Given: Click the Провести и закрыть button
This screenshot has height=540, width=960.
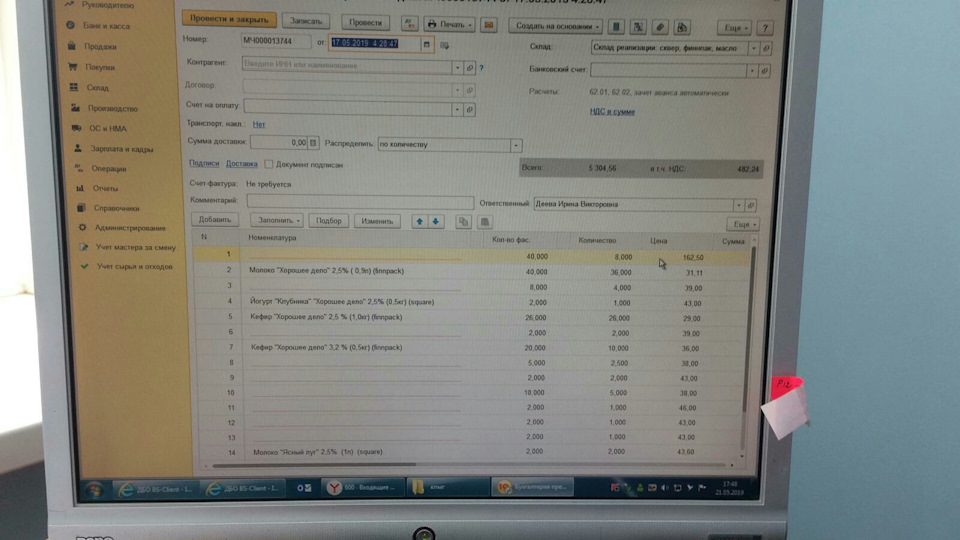Looking at the screenshot, I should coord(229,19).
